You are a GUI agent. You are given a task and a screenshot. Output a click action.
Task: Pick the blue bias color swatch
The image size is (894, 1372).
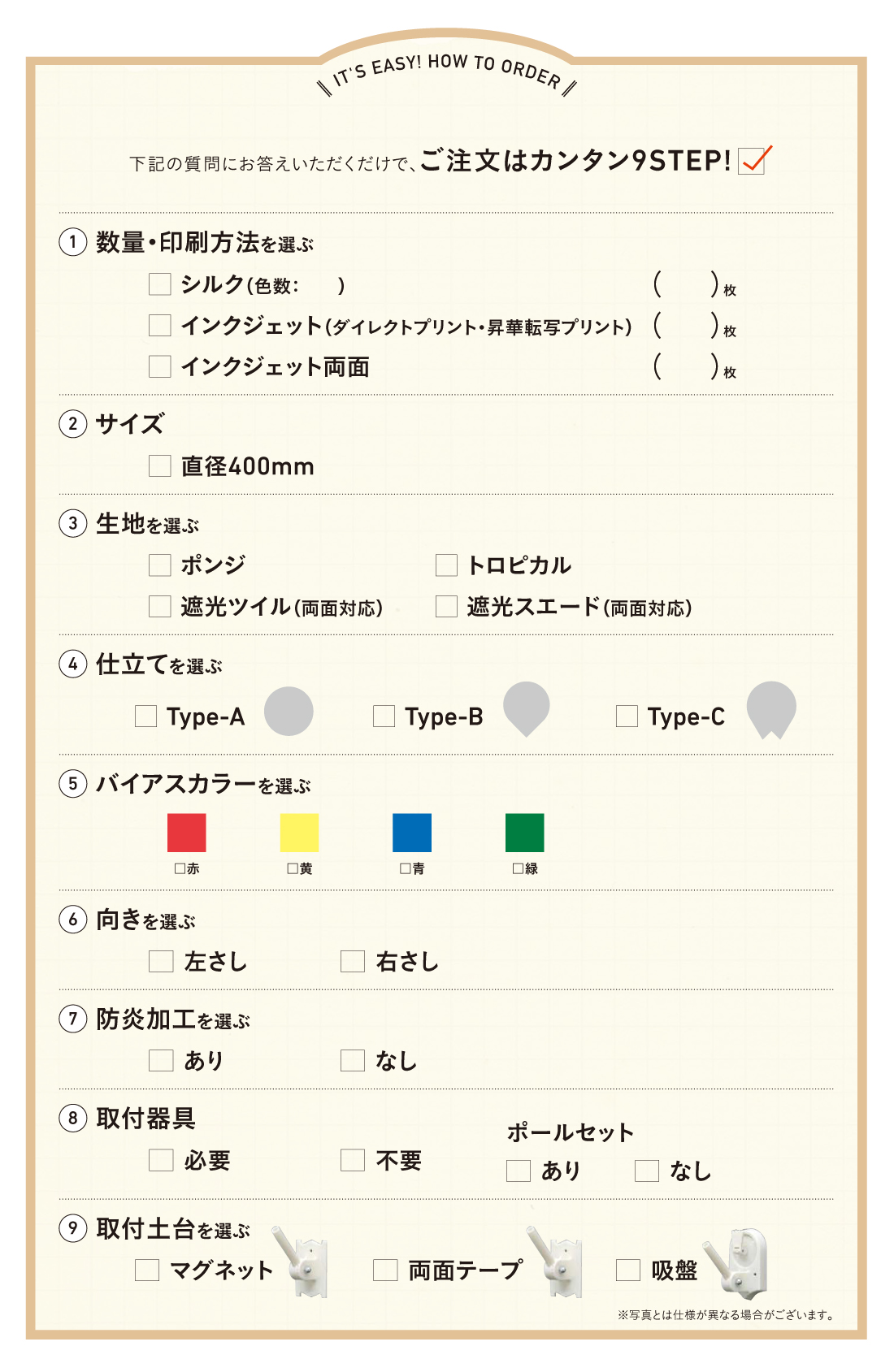(412, 833)
